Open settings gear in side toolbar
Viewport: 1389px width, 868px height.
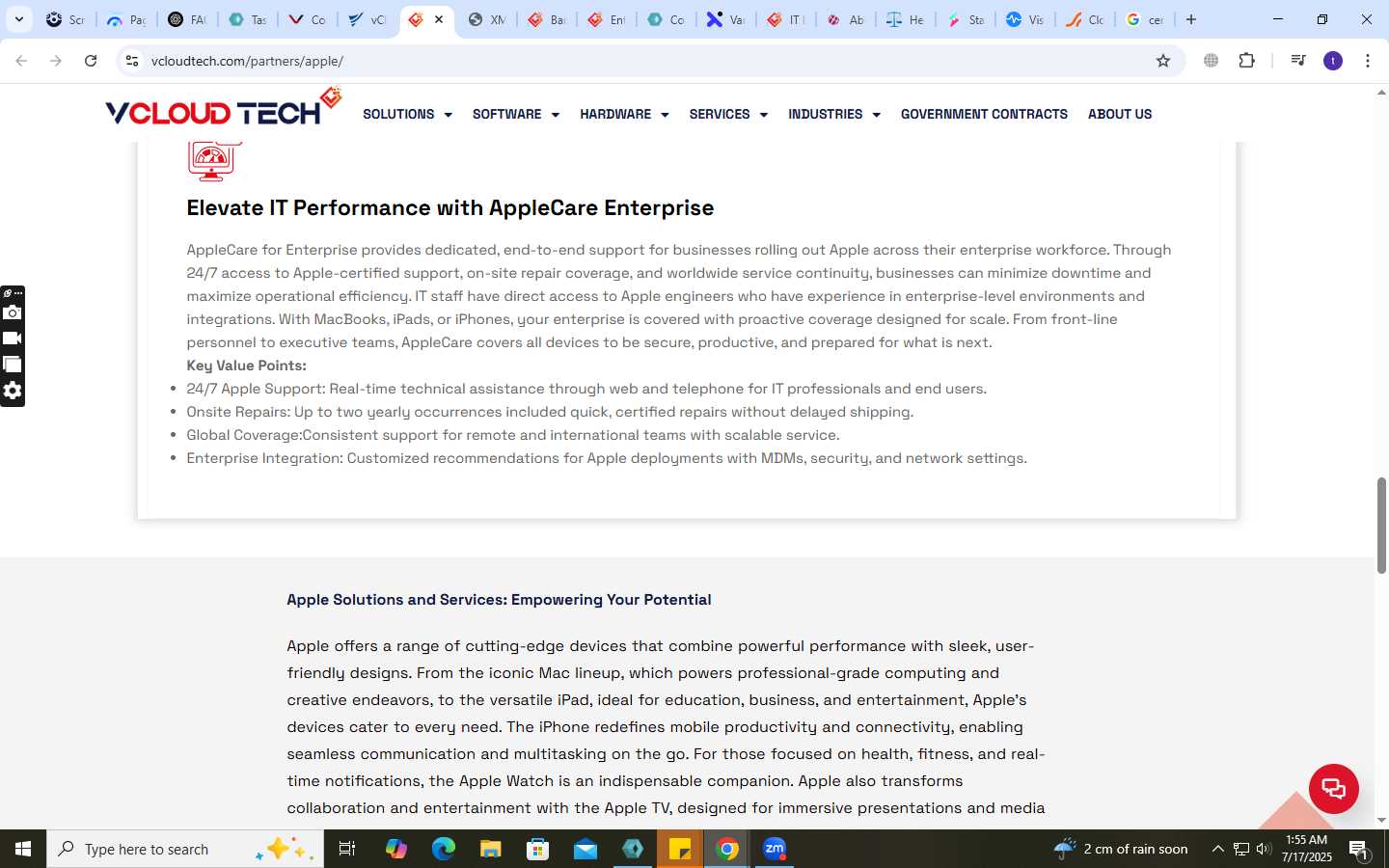point(13,391)
